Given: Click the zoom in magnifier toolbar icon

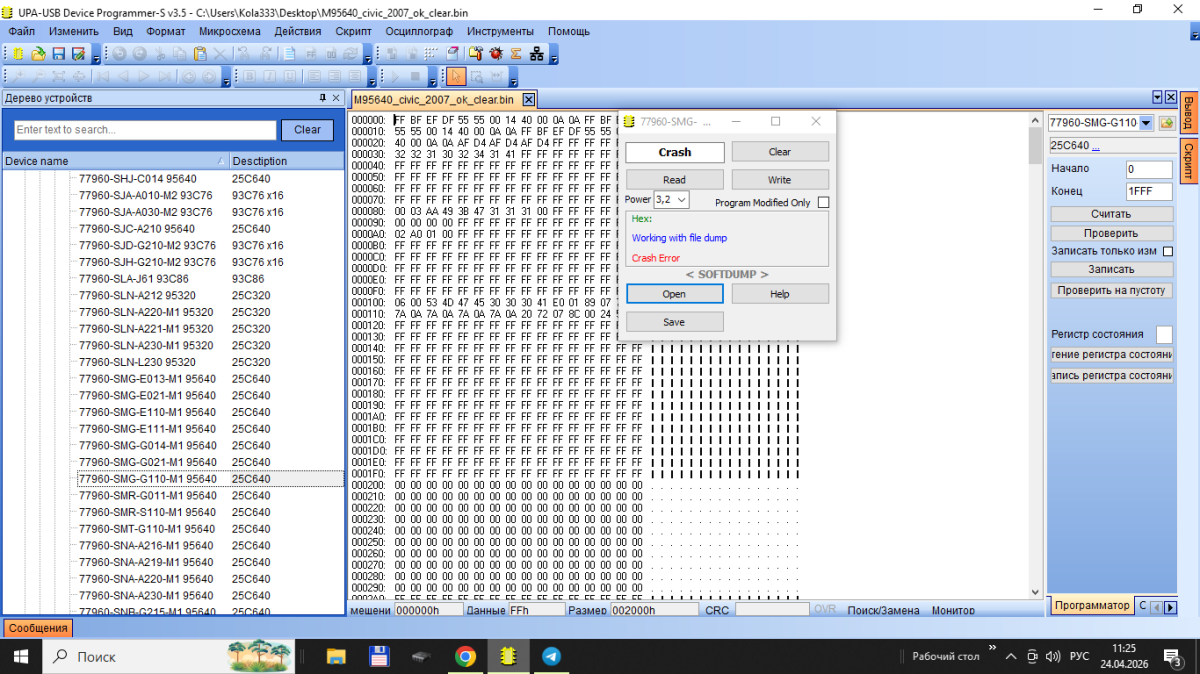Looking at the screenshot, I should [19, 76].
